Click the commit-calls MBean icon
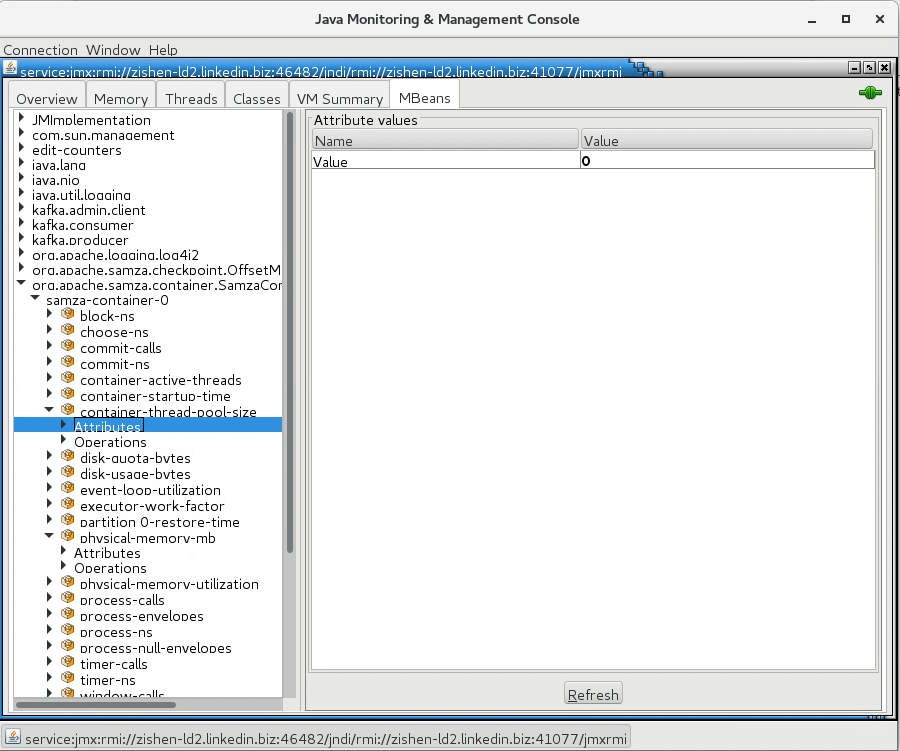900x751 pixels. pos(68,346)
